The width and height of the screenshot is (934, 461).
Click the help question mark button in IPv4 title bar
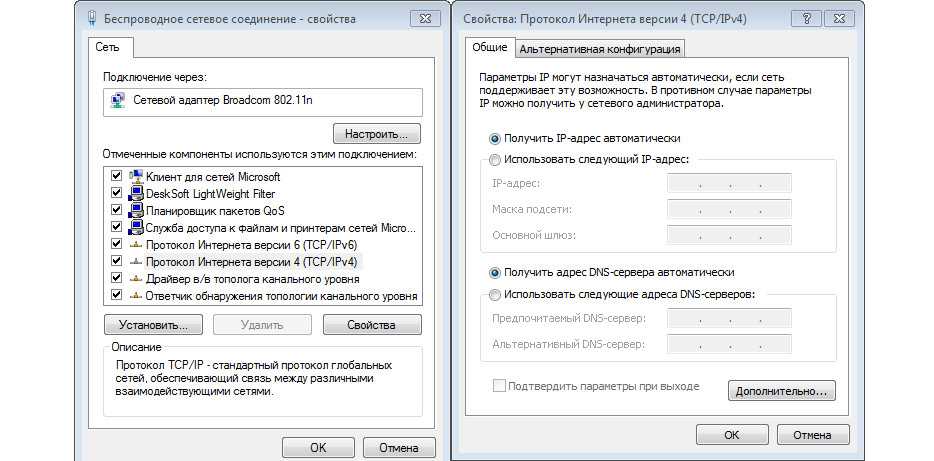pyautogui.click(x=806, y=18)
